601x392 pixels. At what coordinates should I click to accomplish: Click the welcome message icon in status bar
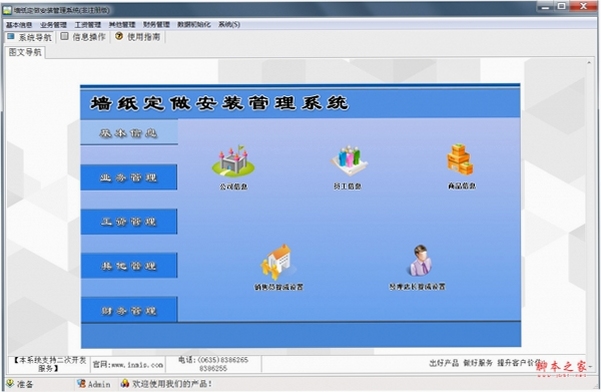coord(125,383)
